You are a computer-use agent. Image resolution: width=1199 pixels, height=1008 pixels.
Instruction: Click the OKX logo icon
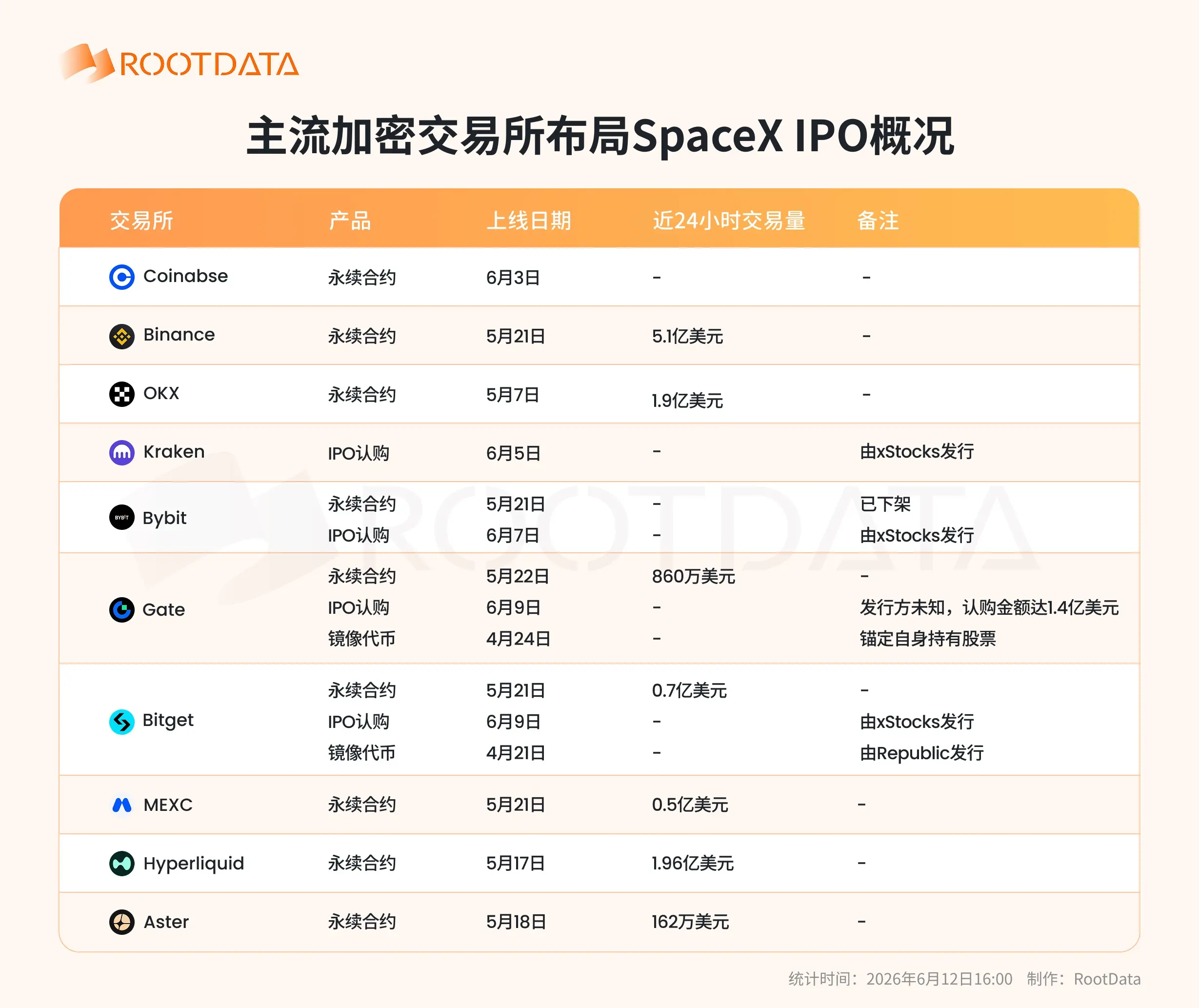click(x=121, y=394)
